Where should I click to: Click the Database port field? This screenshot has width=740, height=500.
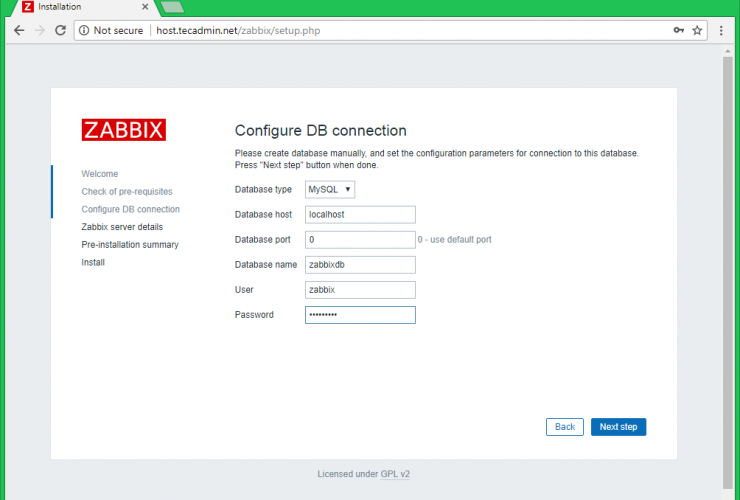(x=360, y=239)
